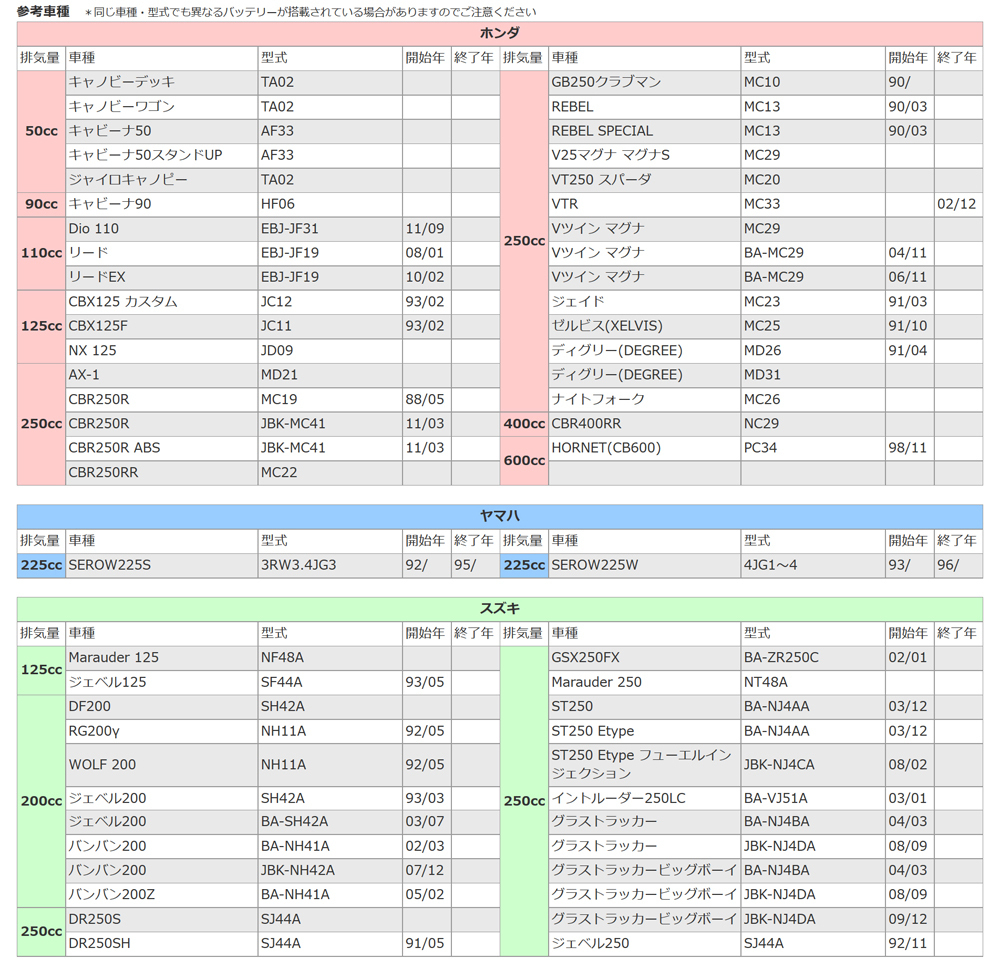Screen dimensions: 1000x968
Task: Select the GSX250FX model cell
Action: (x=644, y=657)
